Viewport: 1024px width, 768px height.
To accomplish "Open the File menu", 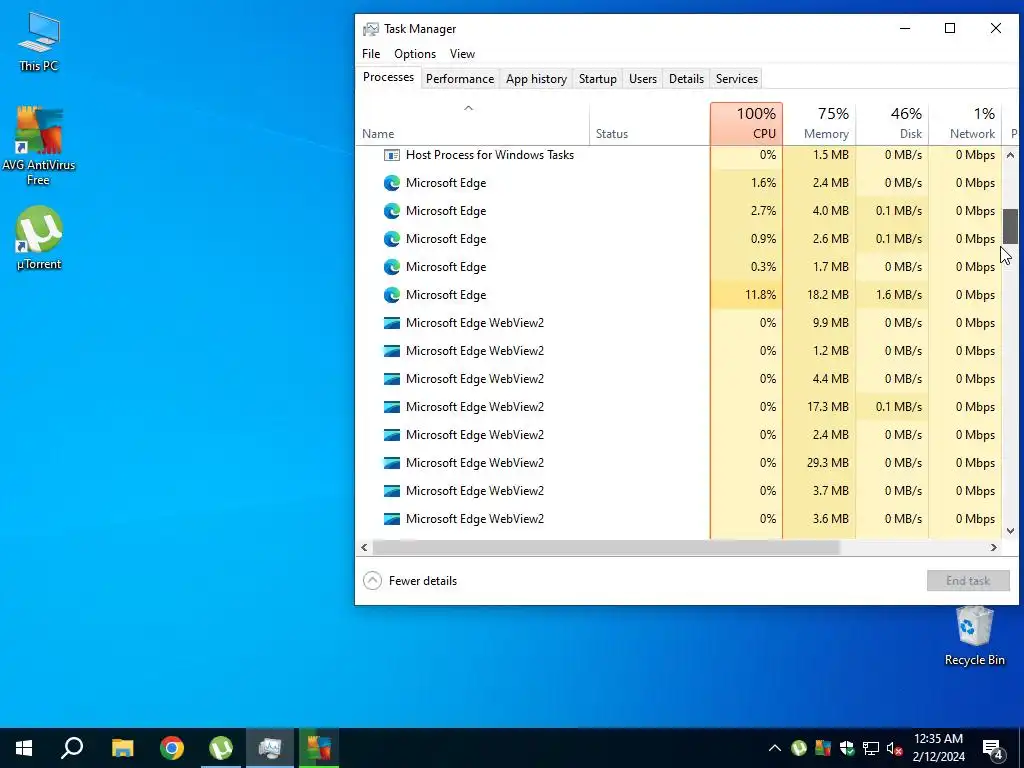I will pos(371,54).
